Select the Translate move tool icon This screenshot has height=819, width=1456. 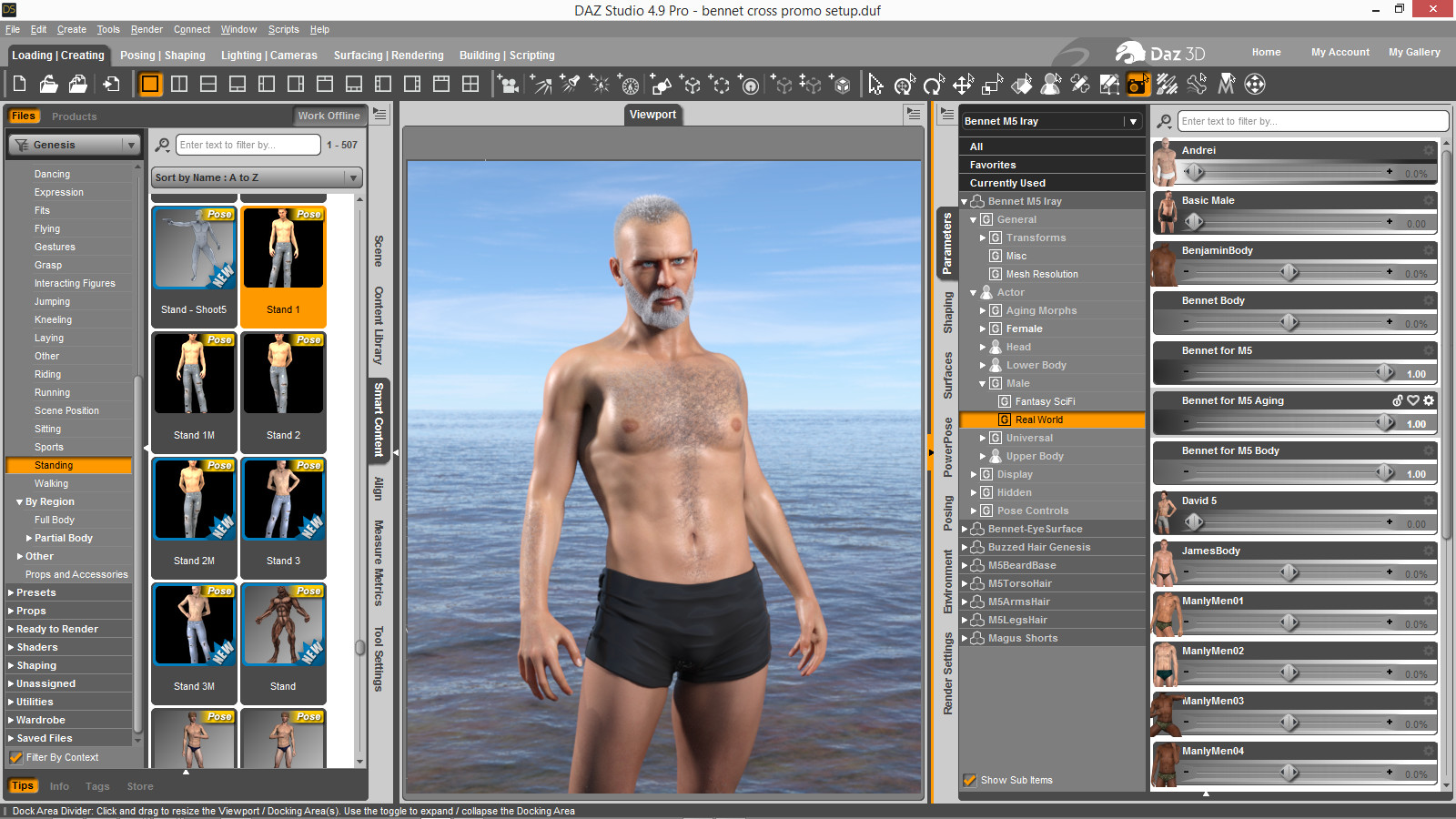963,85
